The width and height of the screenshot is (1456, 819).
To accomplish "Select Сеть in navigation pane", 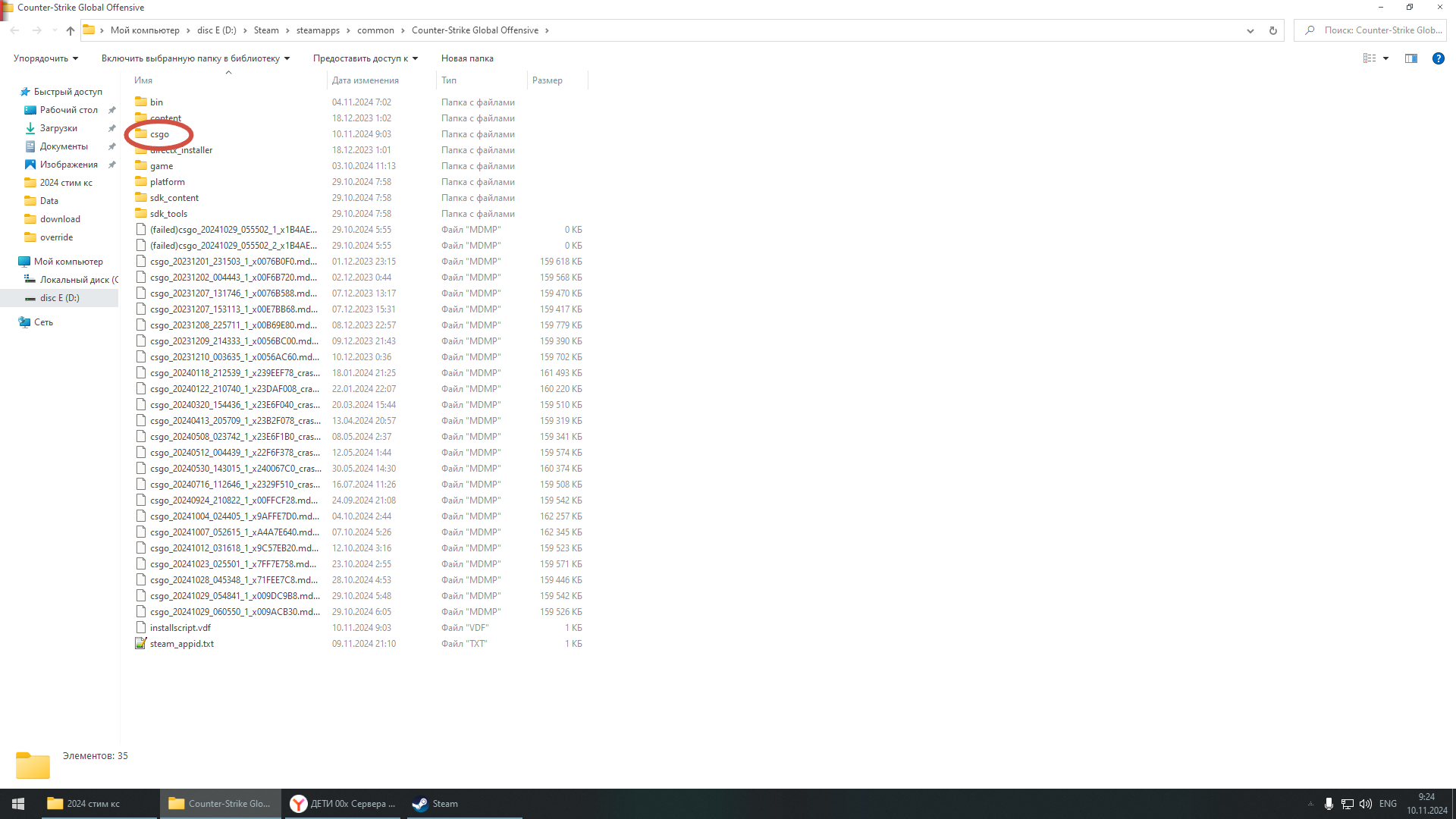I will pyautogui.click(x=43, y=322).
